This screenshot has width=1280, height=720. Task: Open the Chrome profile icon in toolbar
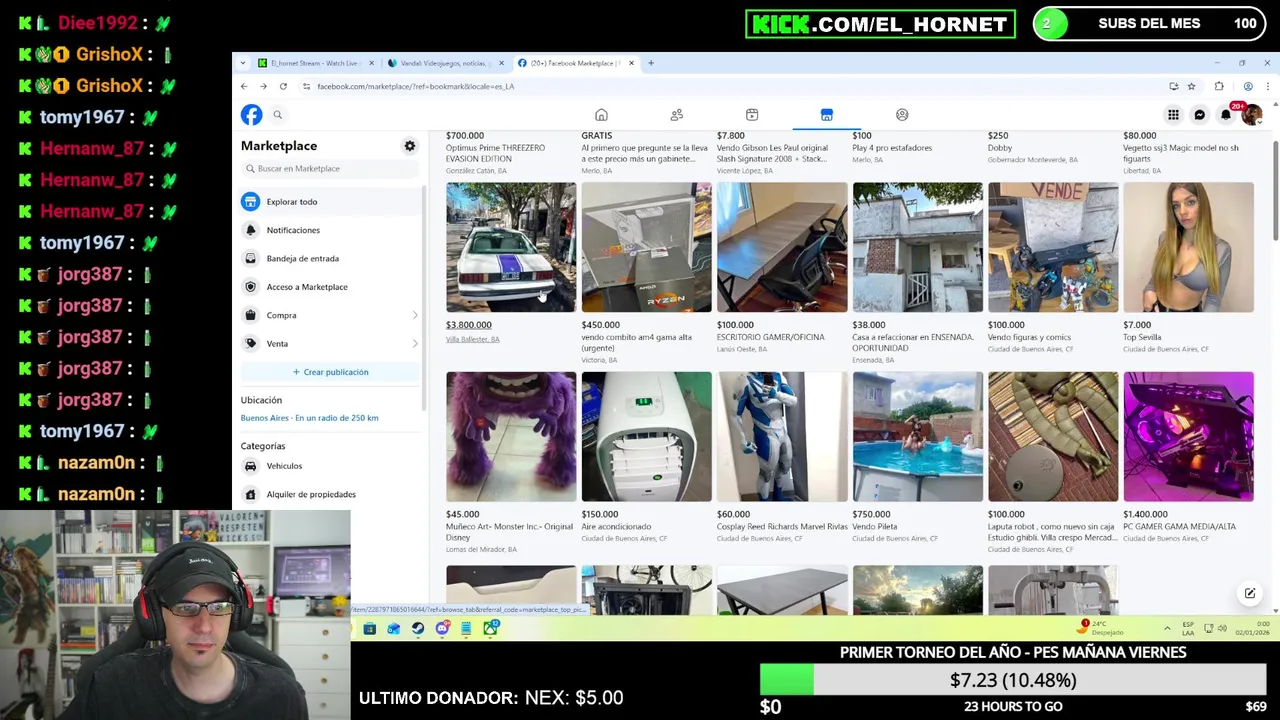(1248, 87)
